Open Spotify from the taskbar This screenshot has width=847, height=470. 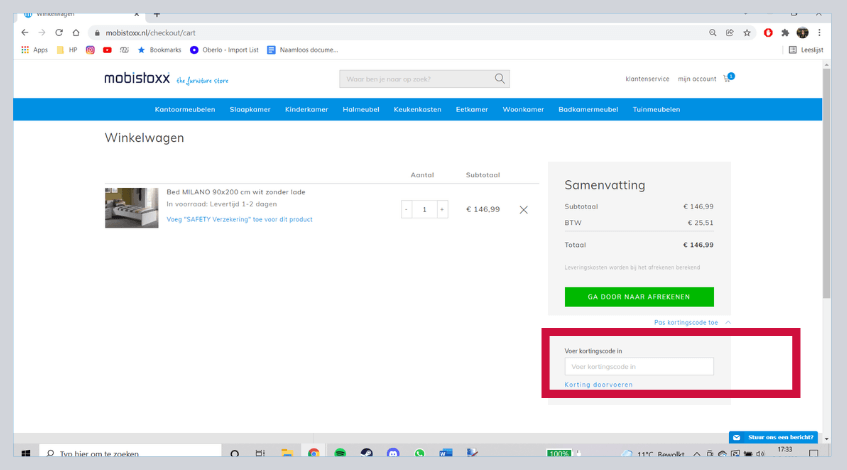[340, 453]
